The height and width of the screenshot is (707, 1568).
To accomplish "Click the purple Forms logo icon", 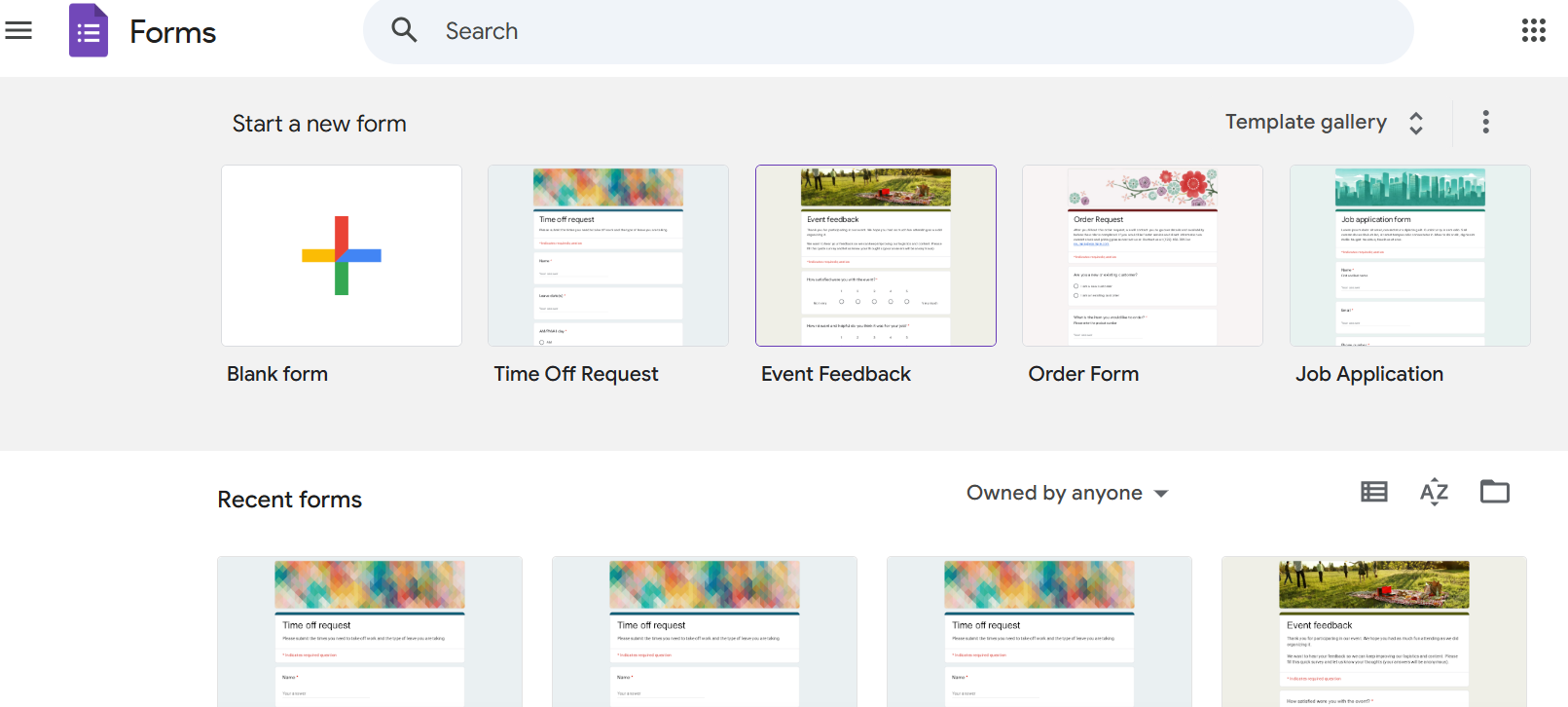I will [89, 31].
